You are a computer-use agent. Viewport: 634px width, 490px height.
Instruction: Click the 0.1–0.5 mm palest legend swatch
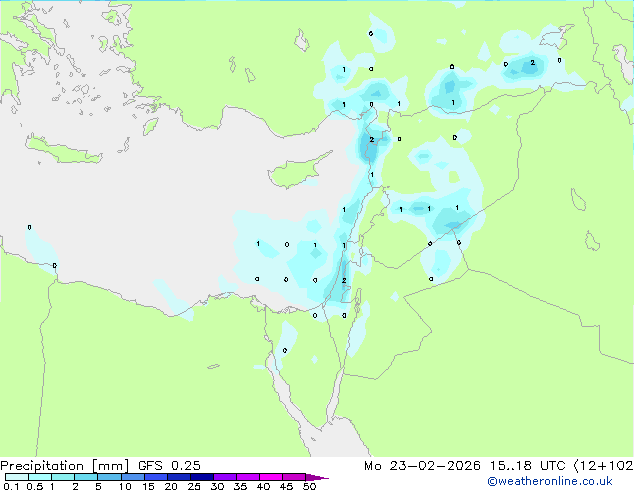pos(17,477)
